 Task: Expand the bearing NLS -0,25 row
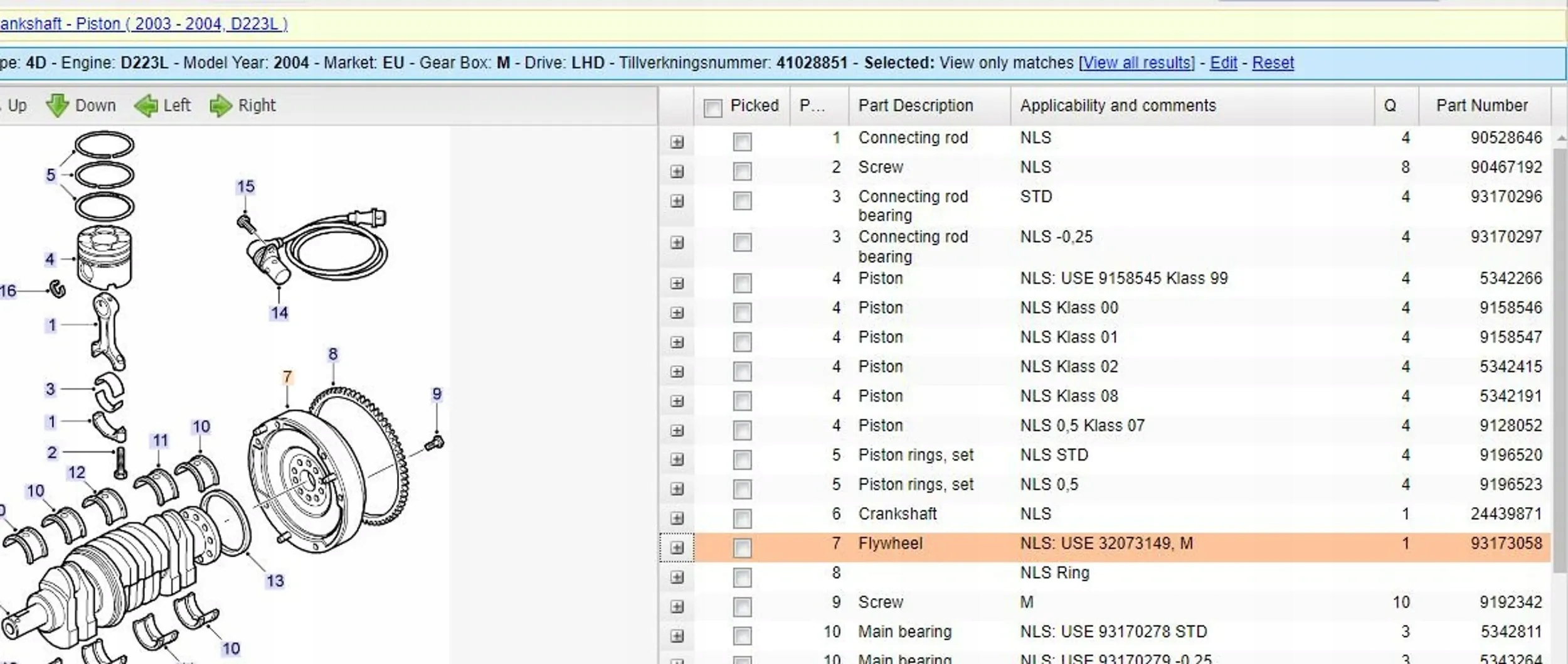tap(677, 242)
